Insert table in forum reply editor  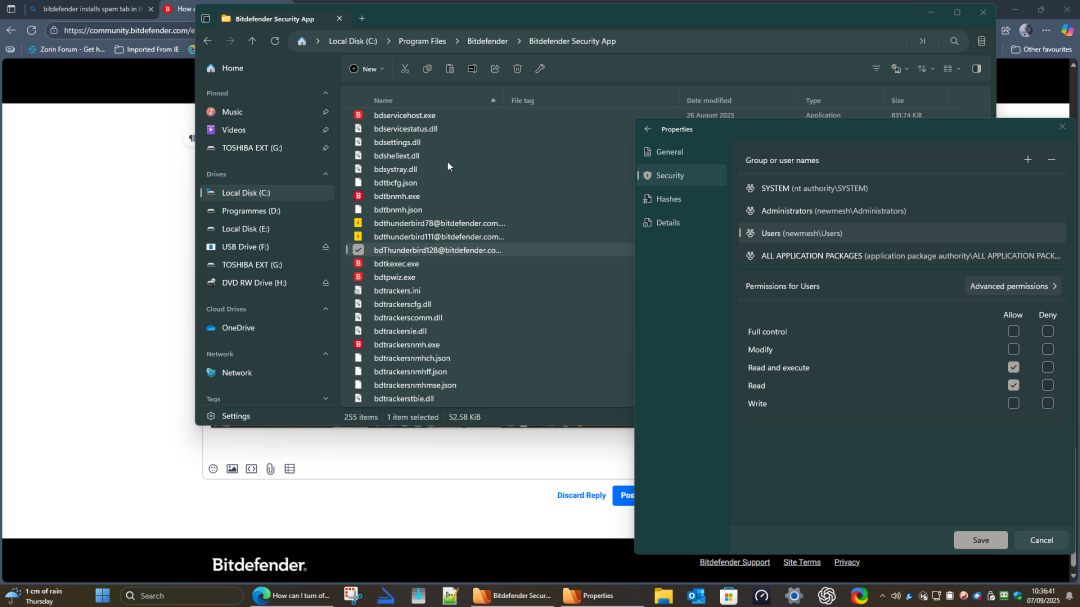pos(290,469)
